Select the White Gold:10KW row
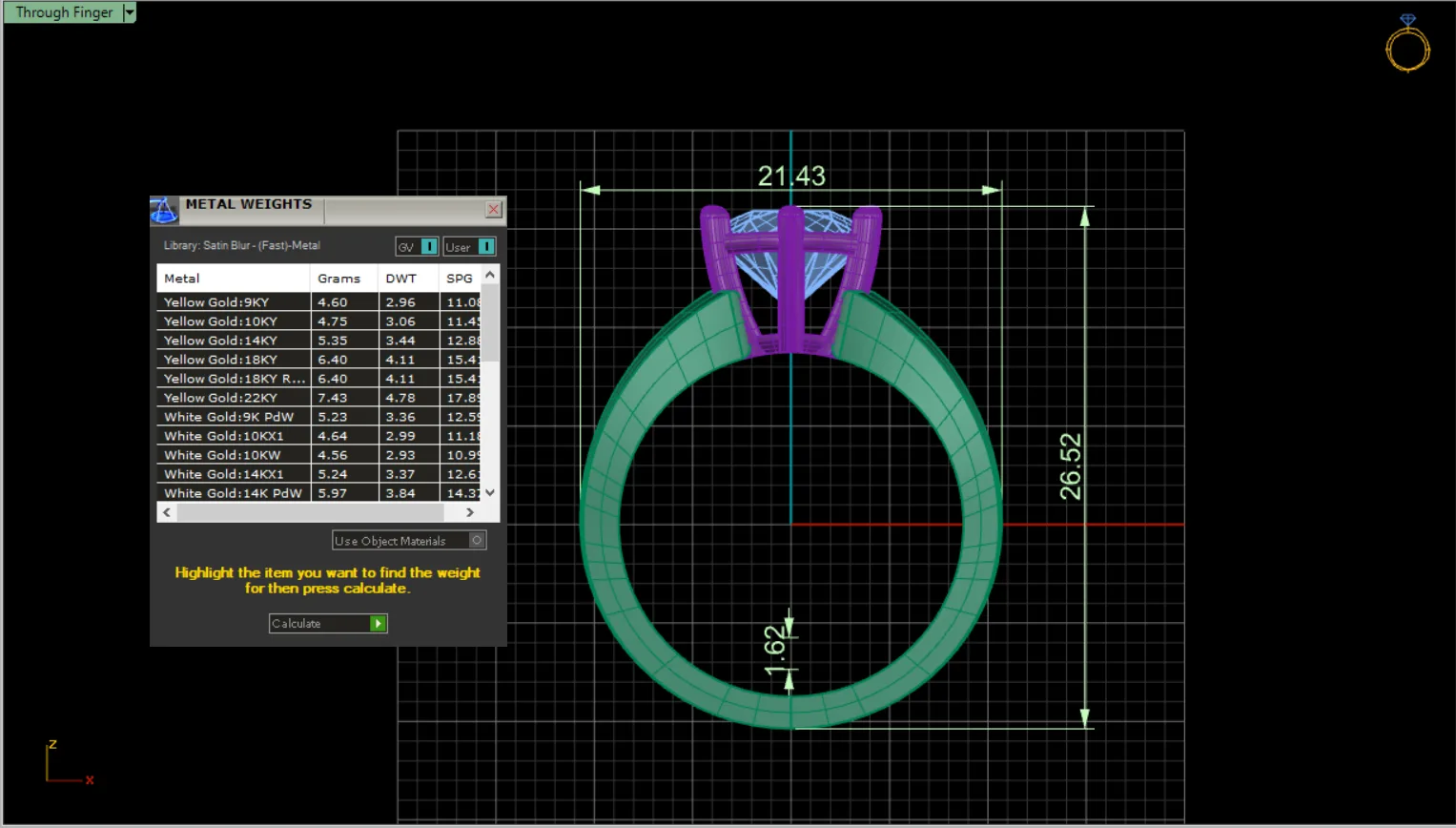 (318, 455)
